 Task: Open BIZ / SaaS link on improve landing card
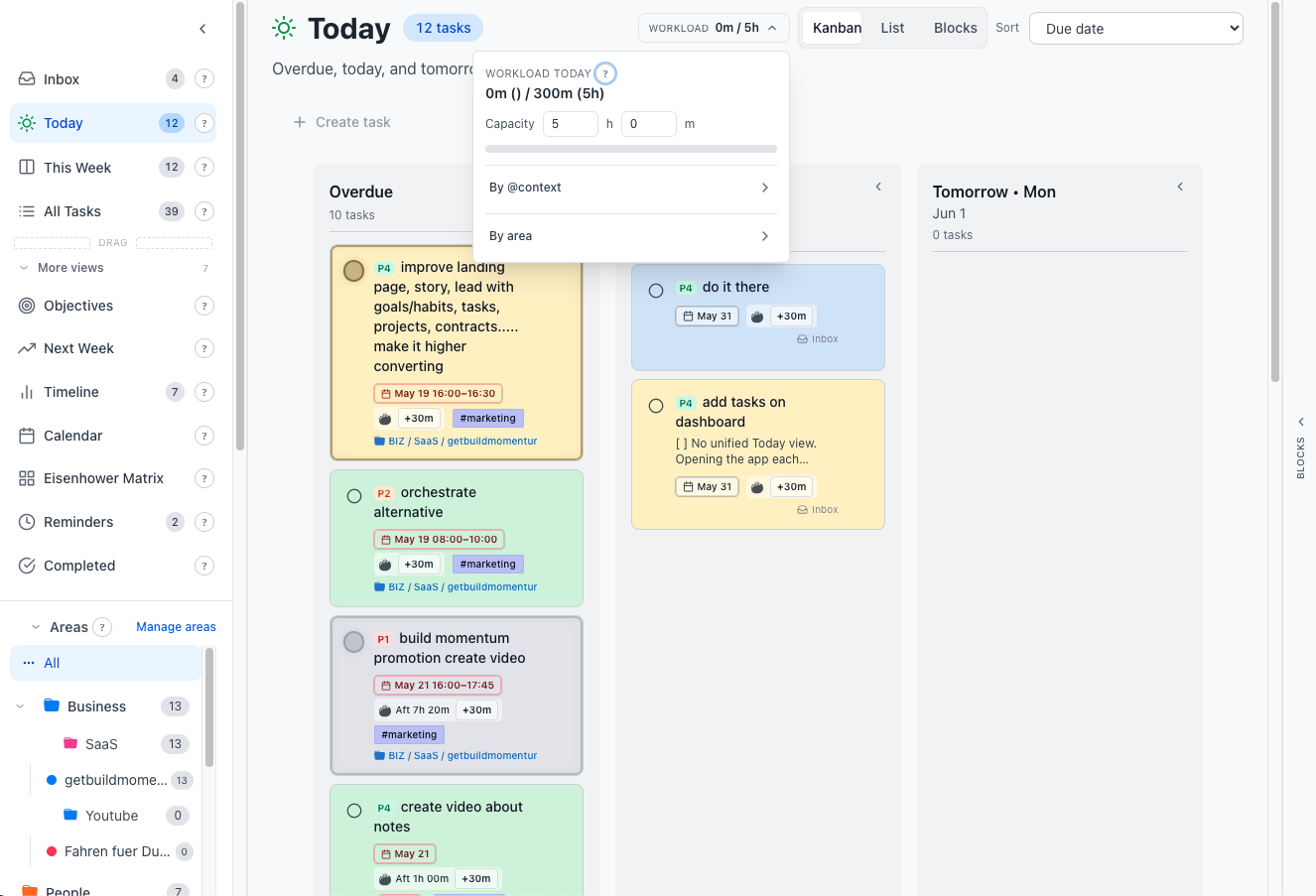click(456, 442)
